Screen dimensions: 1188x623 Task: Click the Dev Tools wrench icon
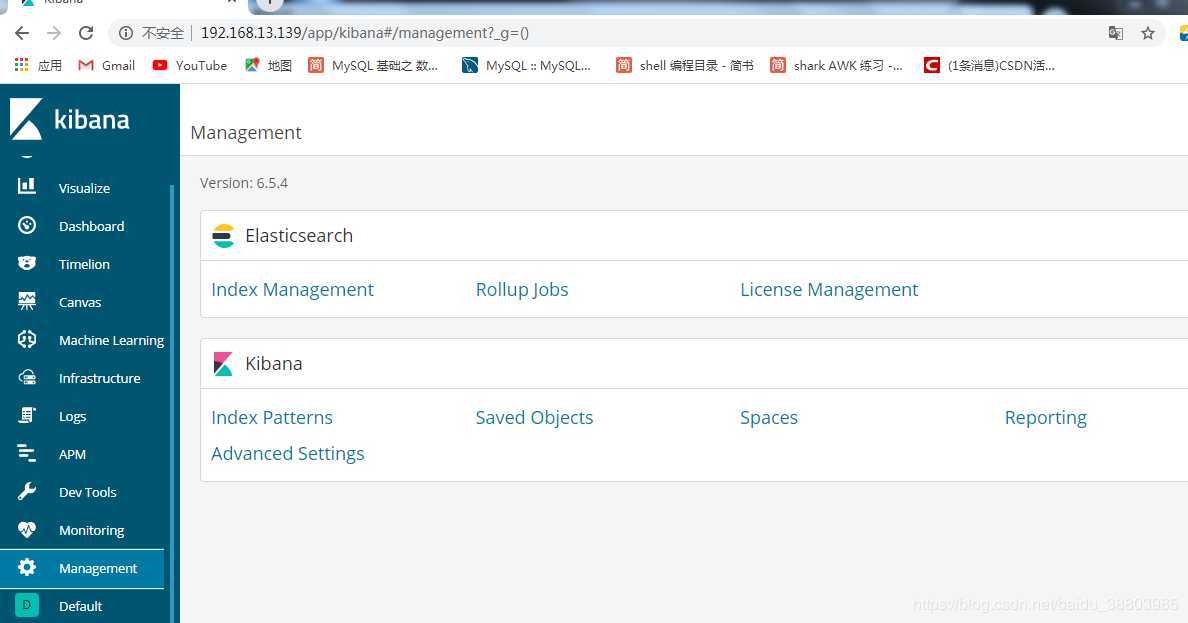coord(27,491)
